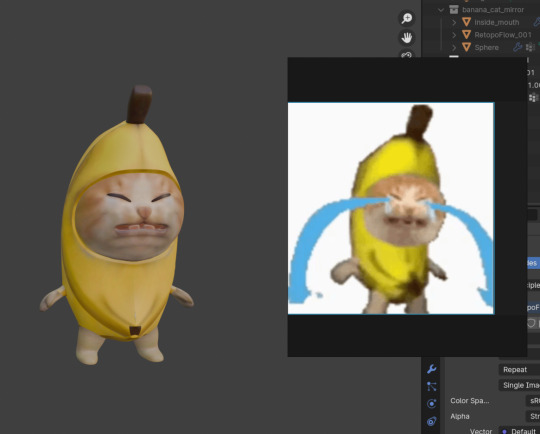540x434 pixels.
Task: Click the RetopoFlow_001 mesh triangle icon
Action: click(466, 34)
